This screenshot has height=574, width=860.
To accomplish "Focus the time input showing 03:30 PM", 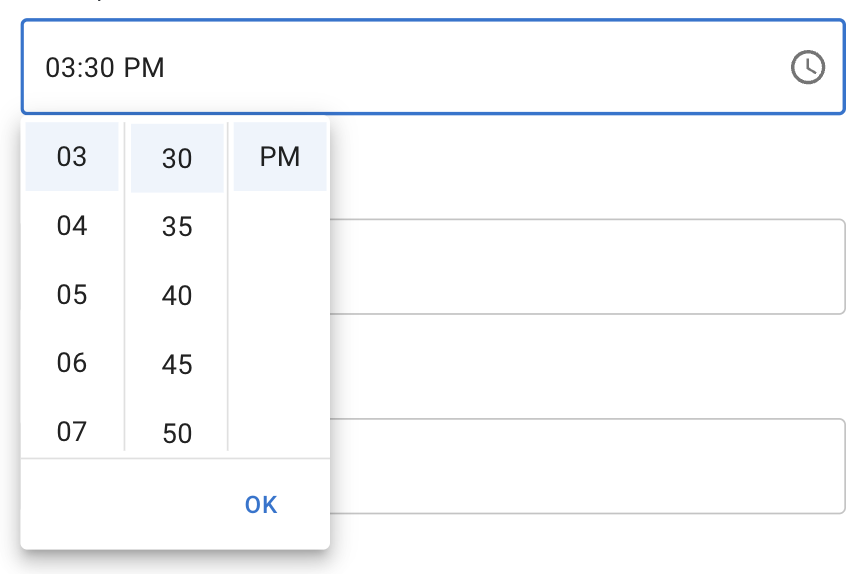I will (x=400, y=68).
